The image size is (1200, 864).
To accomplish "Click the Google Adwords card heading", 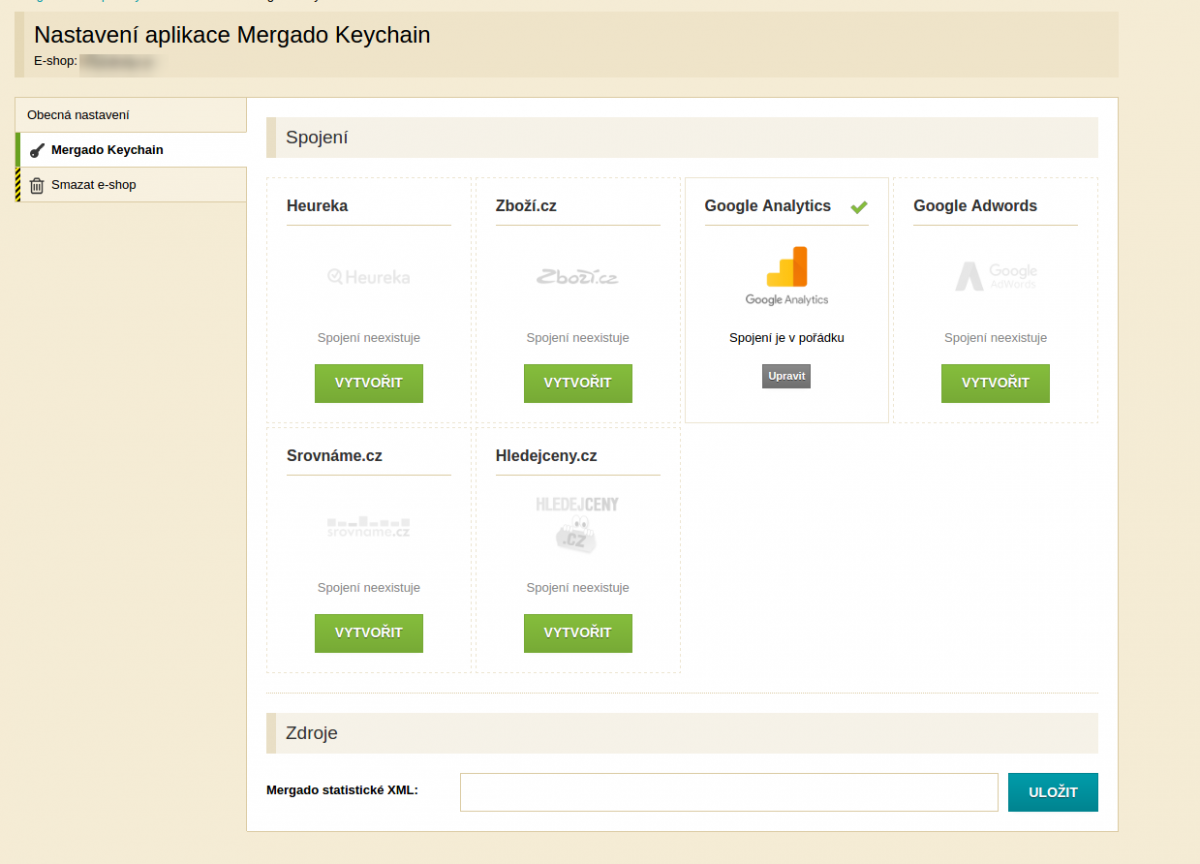I will [975, 206].
